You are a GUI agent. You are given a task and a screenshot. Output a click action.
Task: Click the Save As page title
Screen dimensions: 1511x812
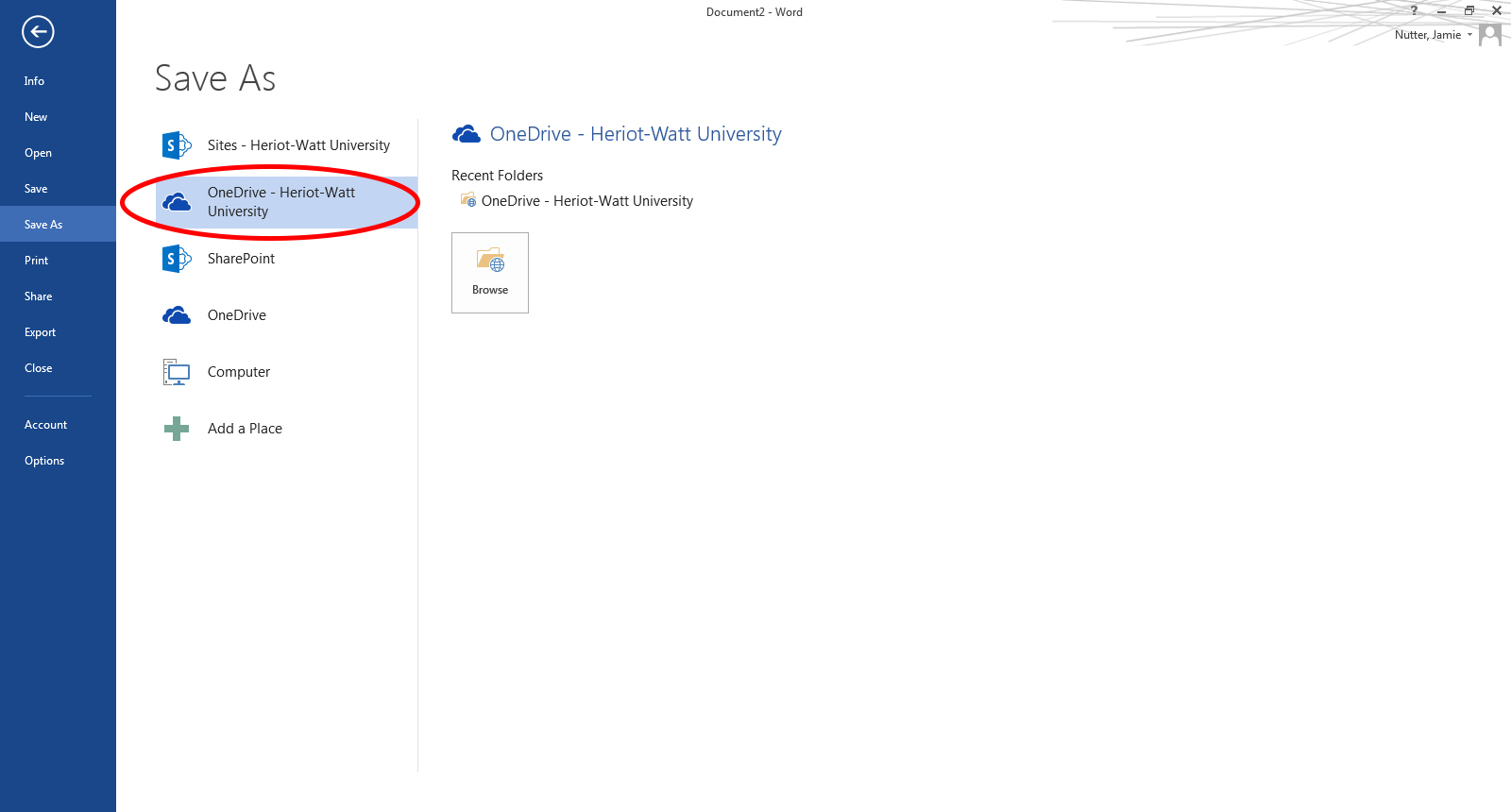215,78
